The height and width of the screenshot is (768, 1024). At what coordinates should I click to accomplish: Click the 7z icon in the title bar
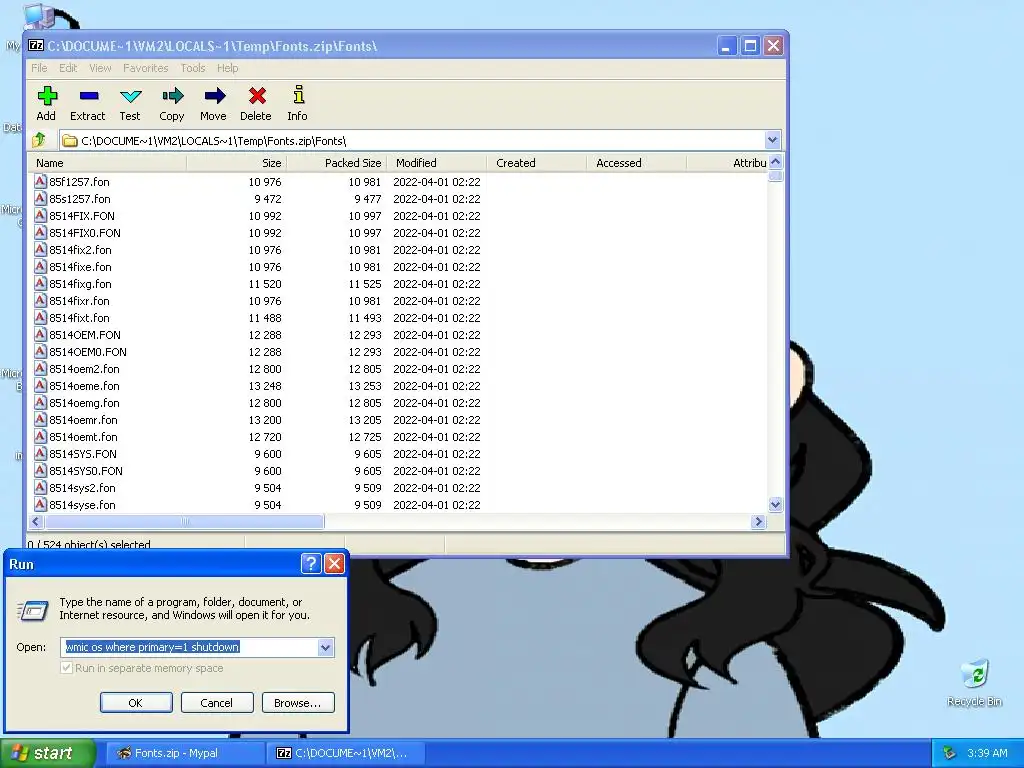coord(36,45)
